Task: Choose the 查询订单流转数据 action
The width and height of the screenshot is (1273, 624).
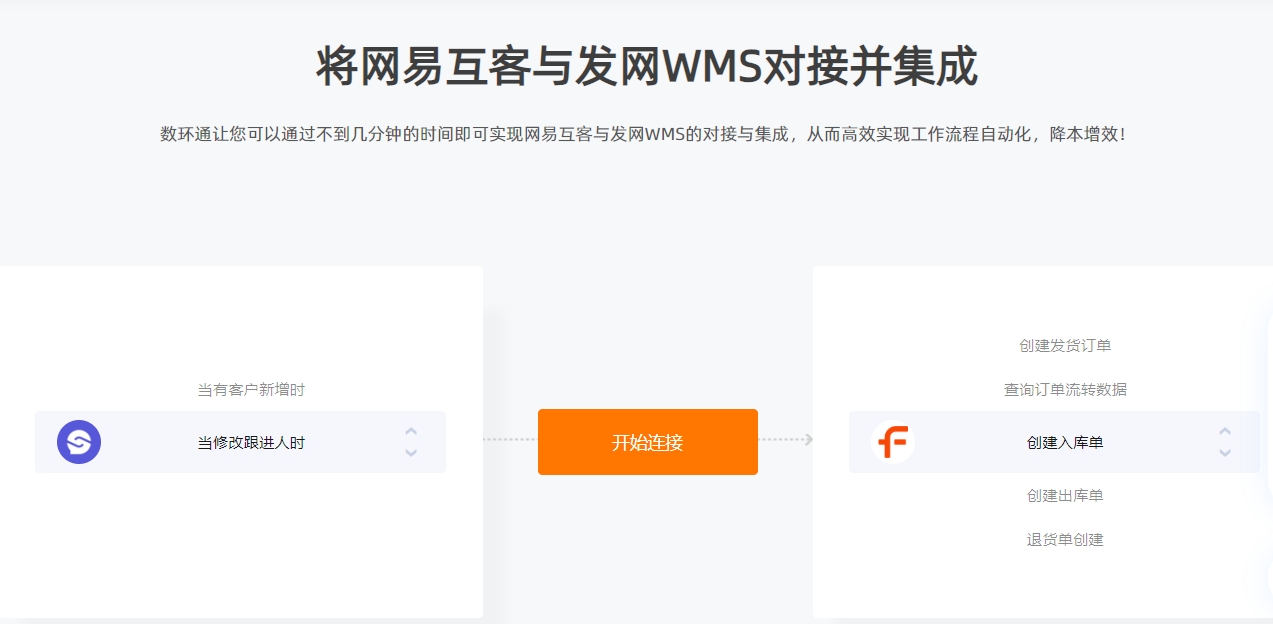Action: pyautogui.click(x=1065, y=390)
